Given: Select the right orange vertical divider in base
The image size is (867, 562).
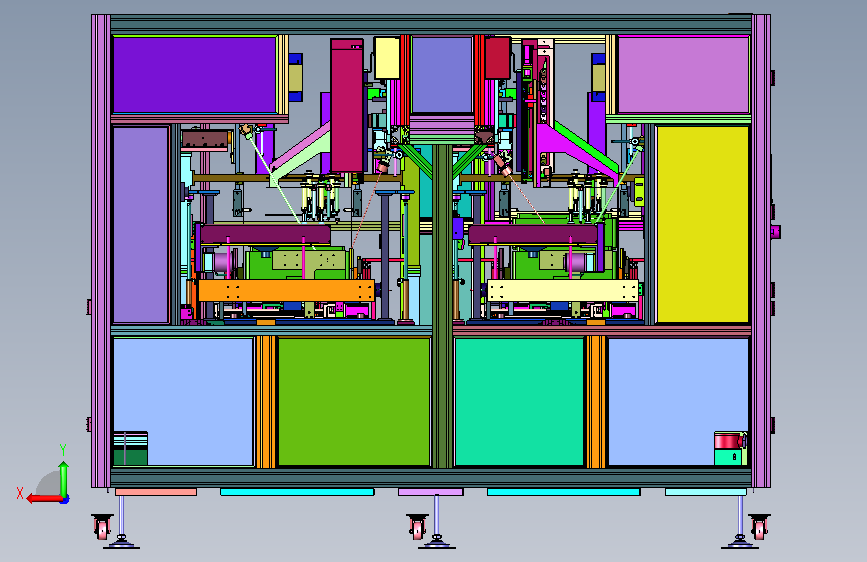Looking at the screenshot, I should [596, 402].
